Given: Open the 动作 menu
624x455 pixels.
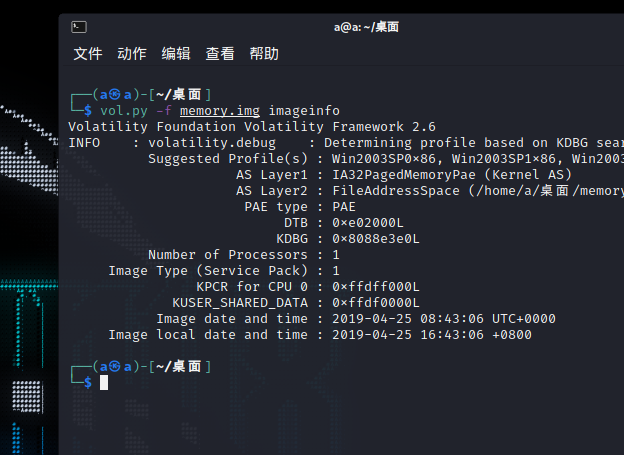Looking at the screenshot, I should pos(132,53).
